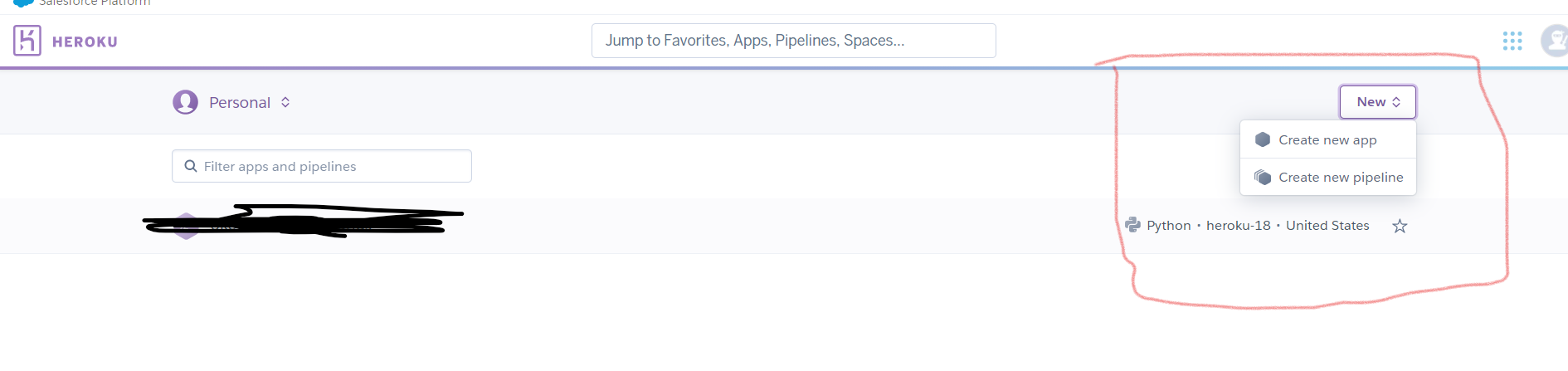Screen dimensions: 1568x371
Task: Toggle the New dropdown button
Action: pos(1378,102)
